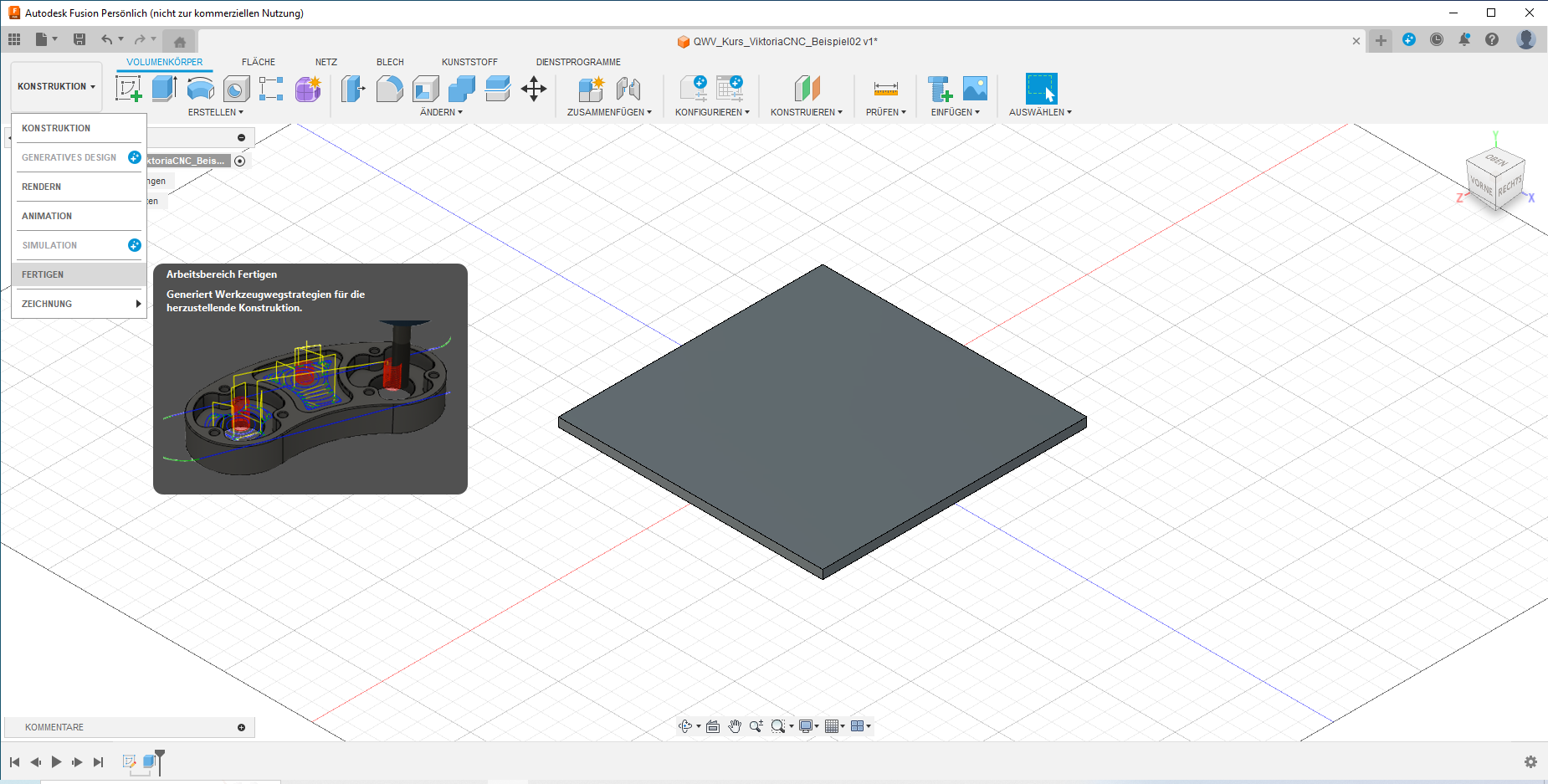
Task: Open the data panel grid icon
Action: [x=14, y=39]
